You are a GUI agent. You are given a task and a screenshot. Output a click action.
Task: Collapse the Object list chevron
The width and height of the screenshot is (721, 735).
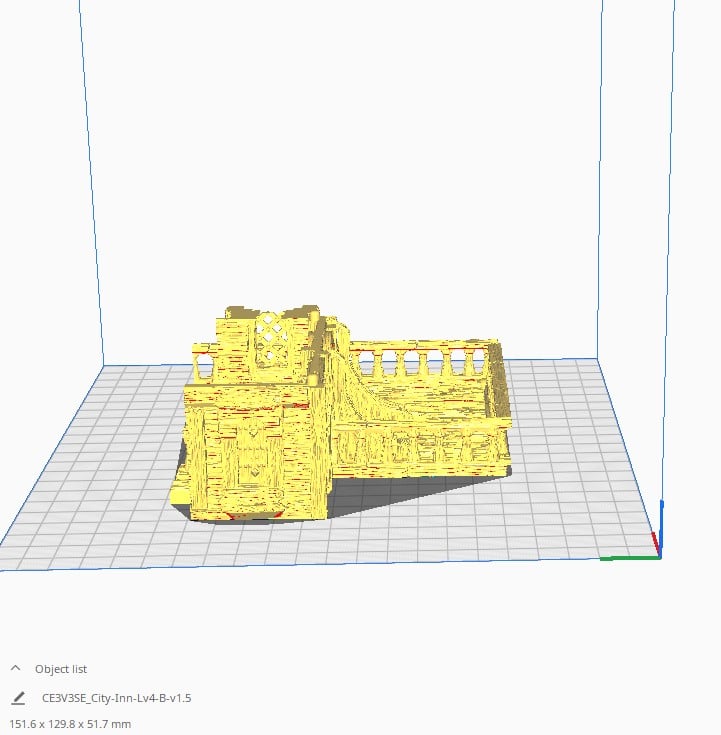tap(15, 668)
